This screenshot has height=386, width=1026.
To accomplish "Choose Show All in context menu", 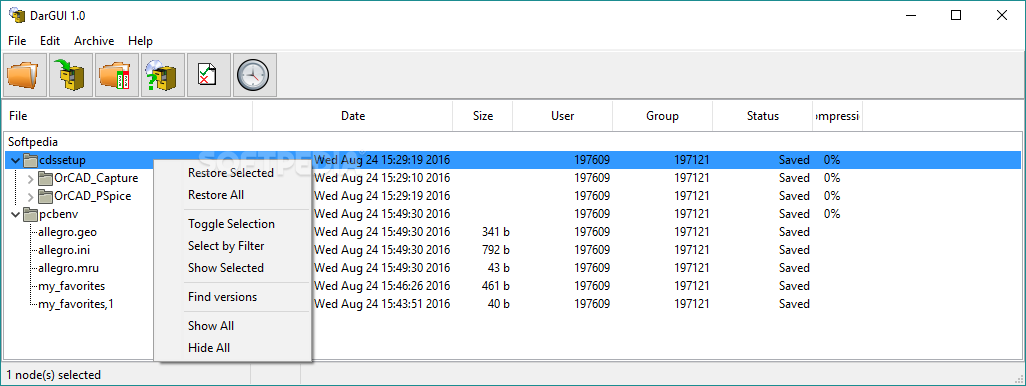I will point(211,326).
